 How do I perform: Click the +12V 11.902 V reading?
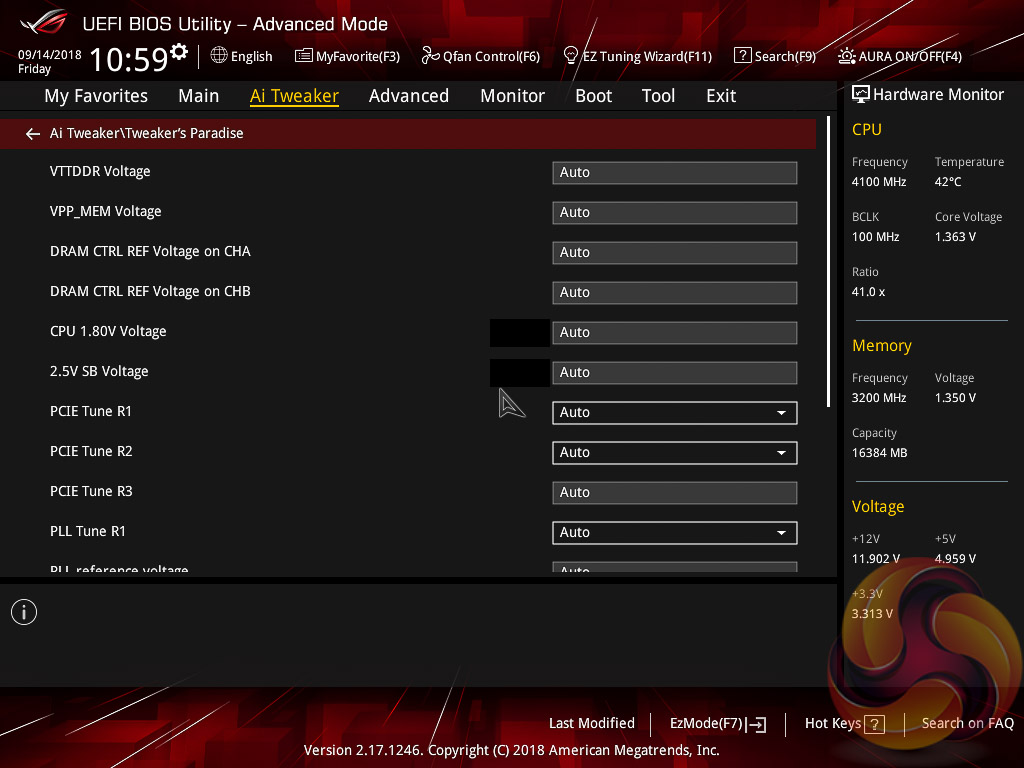pos(875,559)
